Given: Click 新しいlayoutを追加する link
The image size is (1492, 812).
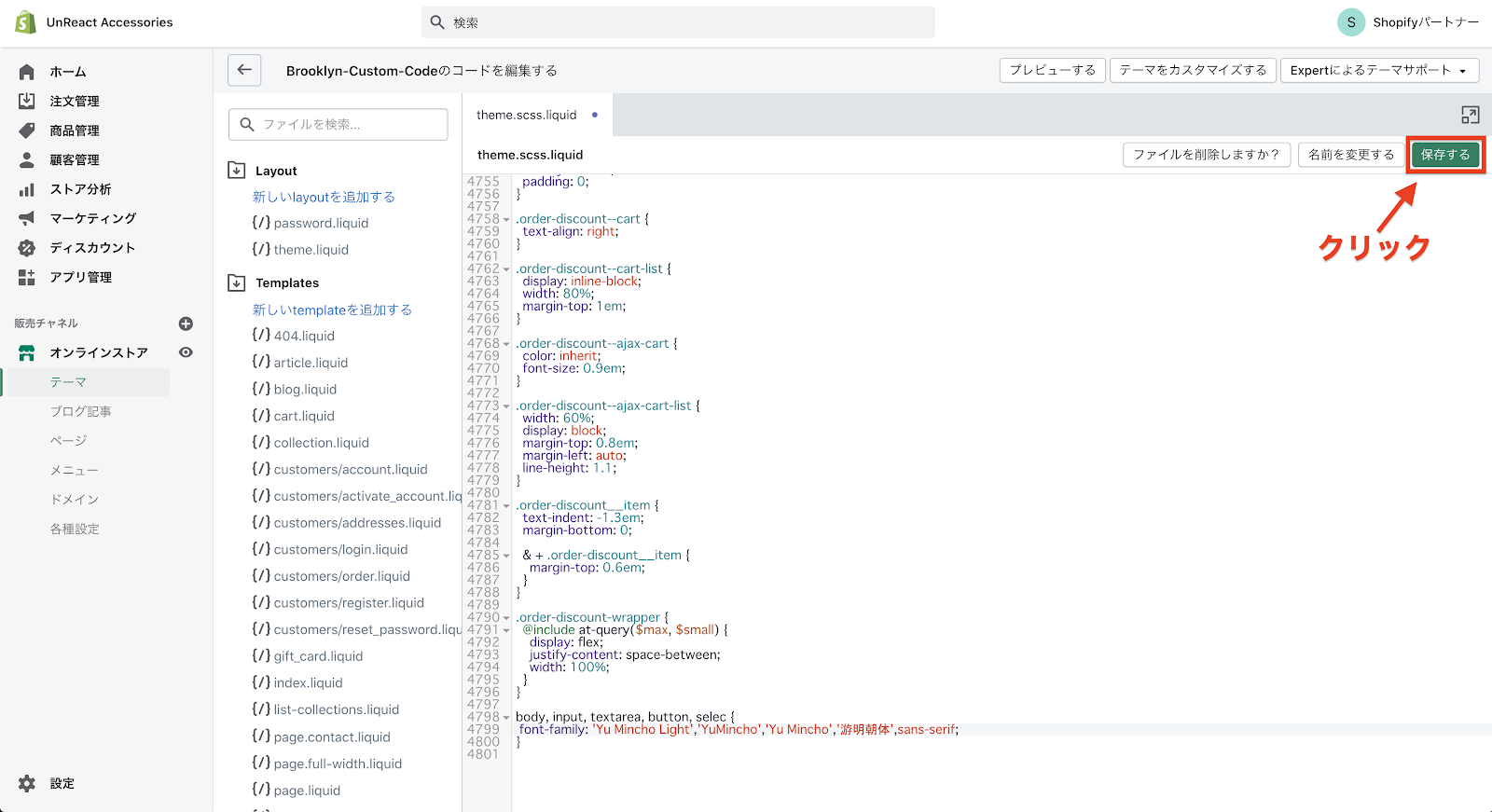Looking at the screenshot, I should pos(324,197).
